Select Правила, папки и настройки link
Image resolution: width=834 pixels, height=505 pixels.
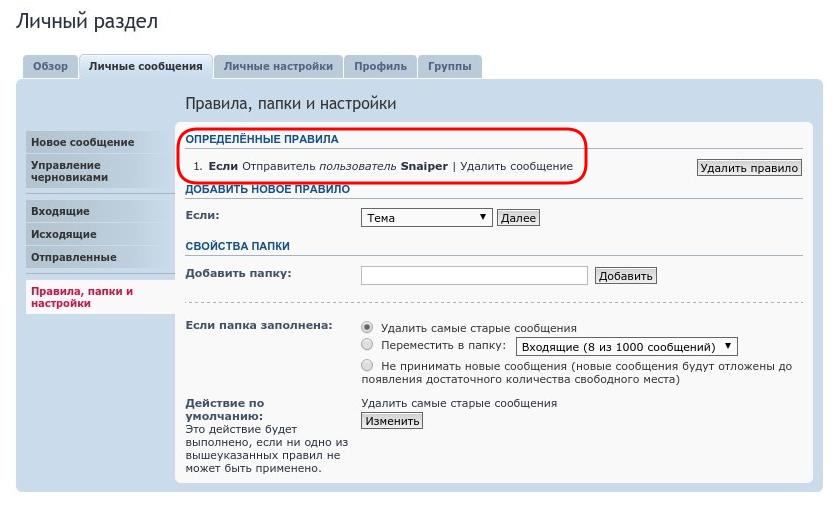coord(82,297)
